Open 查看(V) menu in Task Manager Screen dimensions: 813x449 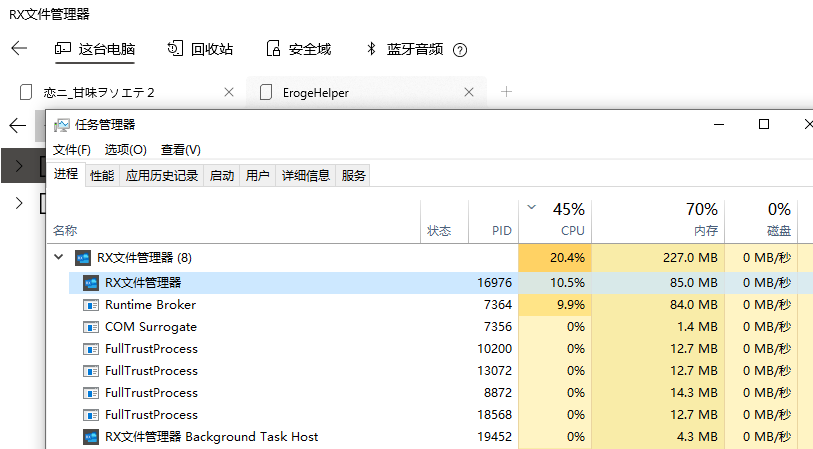click(180, 150)
